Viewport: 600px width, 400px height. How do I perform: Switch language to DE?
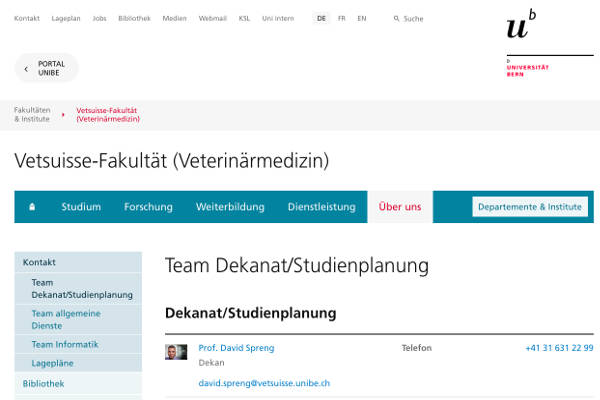tap(321, 18)
